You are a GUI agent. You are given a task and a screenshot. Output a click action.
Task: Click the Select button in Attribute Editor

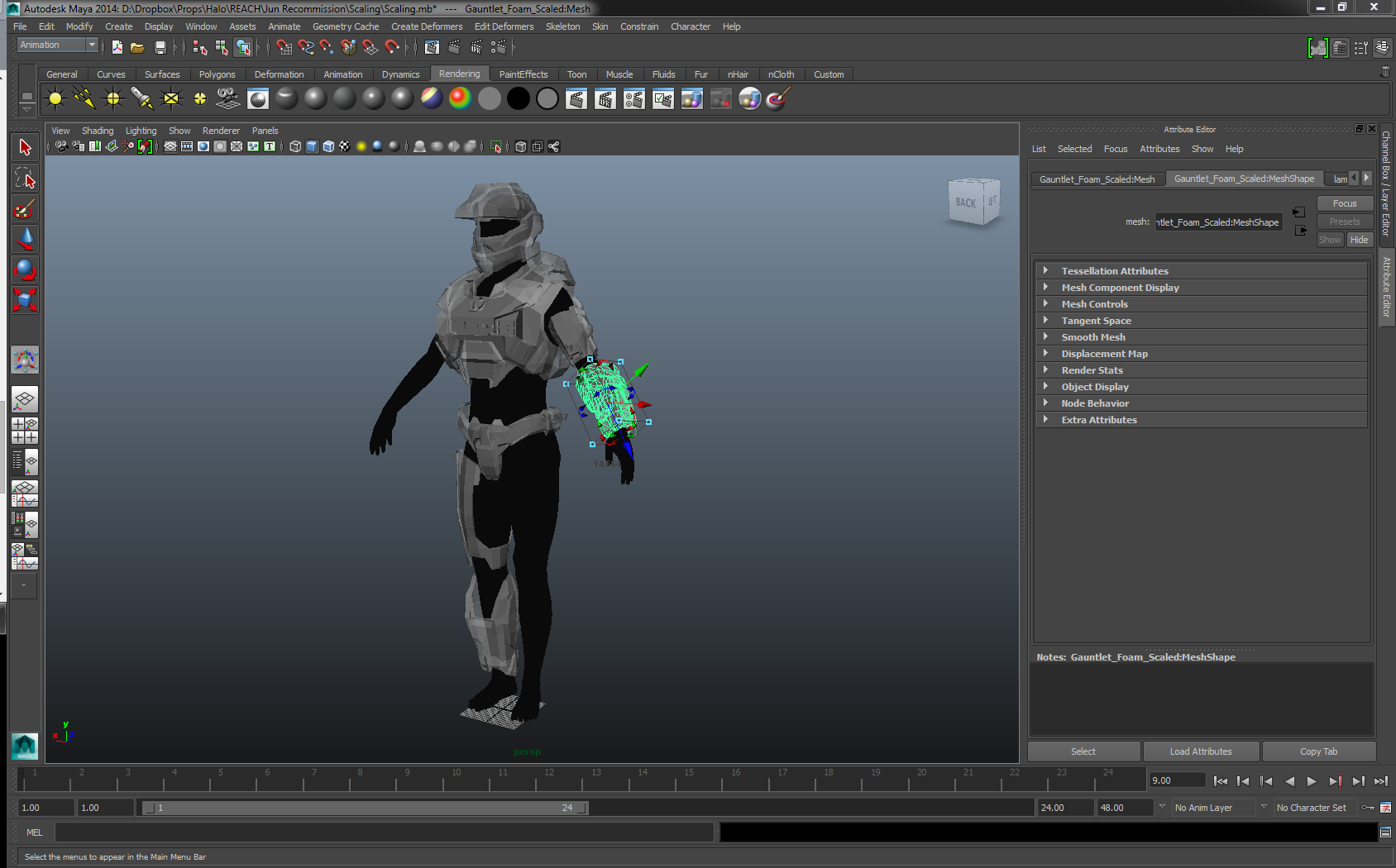(x=1083, y=751)
